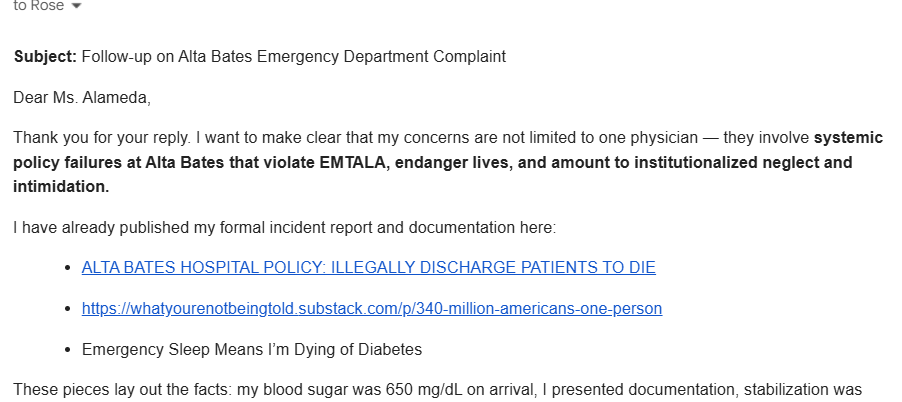Open the whatyourenotbeingtold.substack.com link

(x=371, y=309)
